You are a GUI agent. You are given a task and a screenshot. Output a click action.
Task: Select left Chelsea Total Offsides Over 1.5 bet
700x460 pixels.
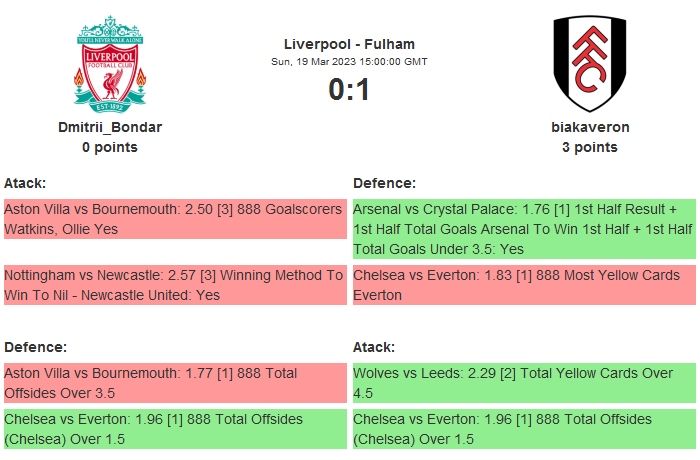coord(174,428)
